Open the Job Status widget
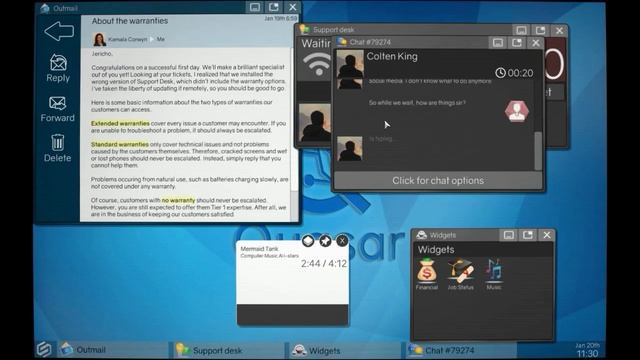640x360 pixels. pos(460,274)
